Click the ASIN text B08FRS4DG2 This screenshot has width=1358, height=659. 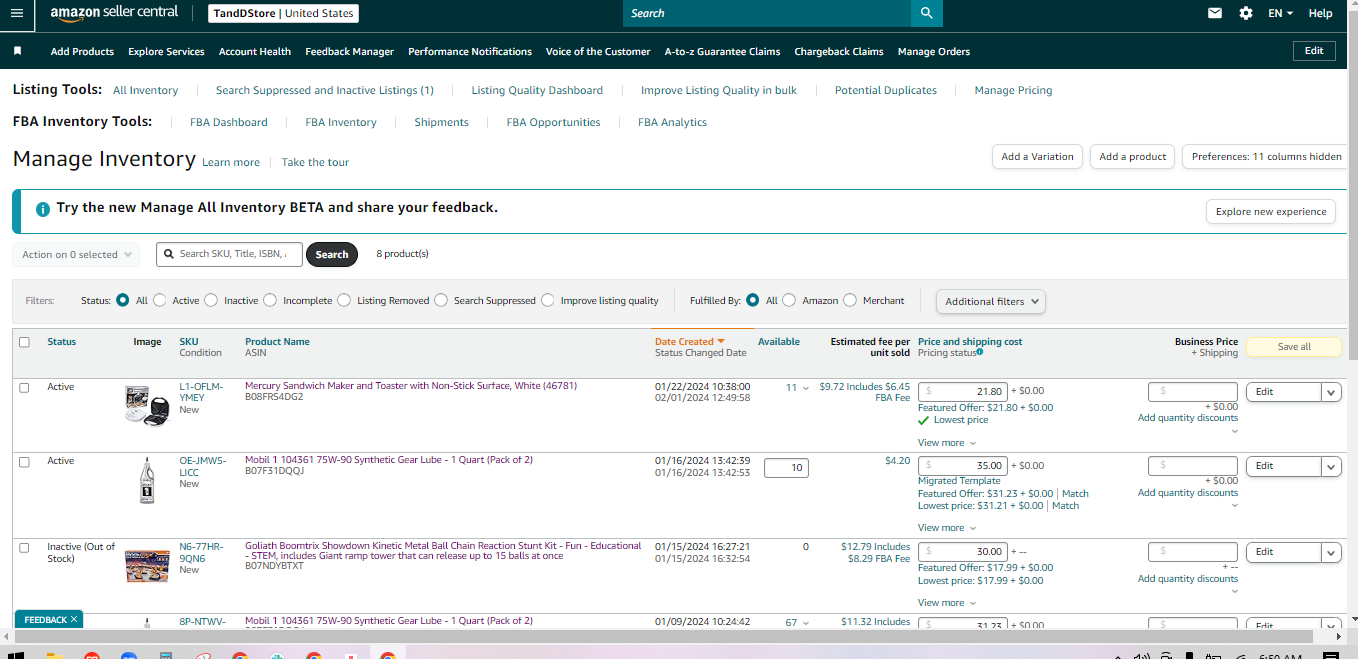[274, 397]
